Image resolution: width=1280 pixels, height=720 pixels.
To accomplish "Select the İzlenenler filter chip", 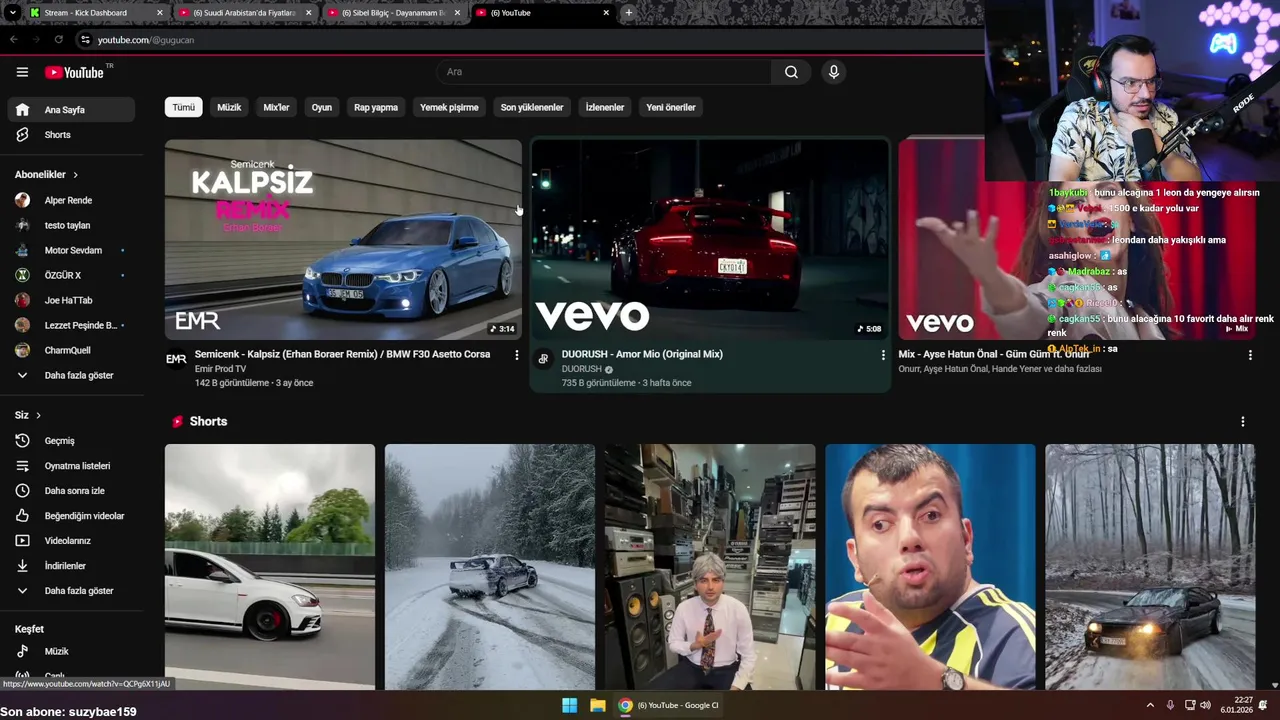I will pyautogui.click(x=605, y=107).
